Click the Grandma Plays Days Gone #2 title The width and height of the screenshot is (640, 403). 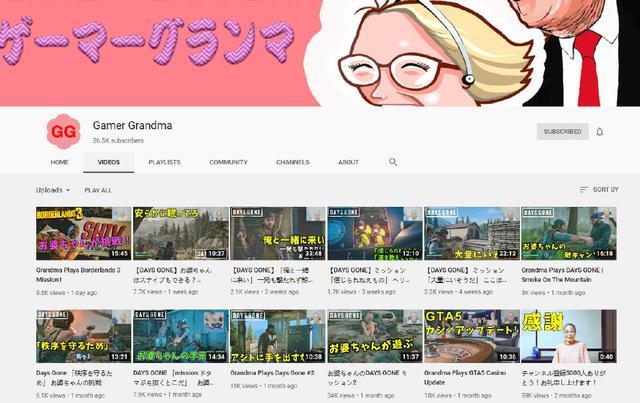coord(272,373)
